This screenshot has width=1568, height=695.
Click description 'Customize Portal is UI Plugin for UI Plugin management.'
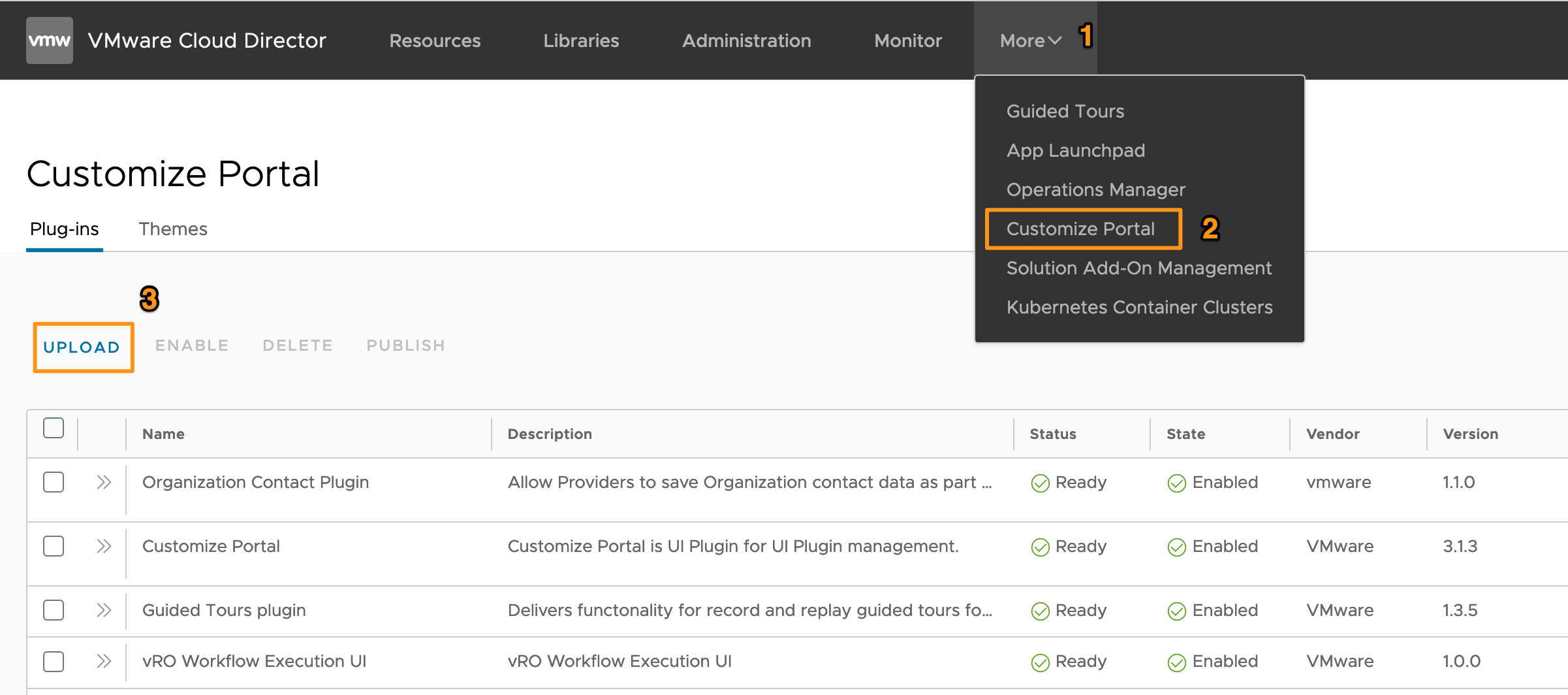733,546
